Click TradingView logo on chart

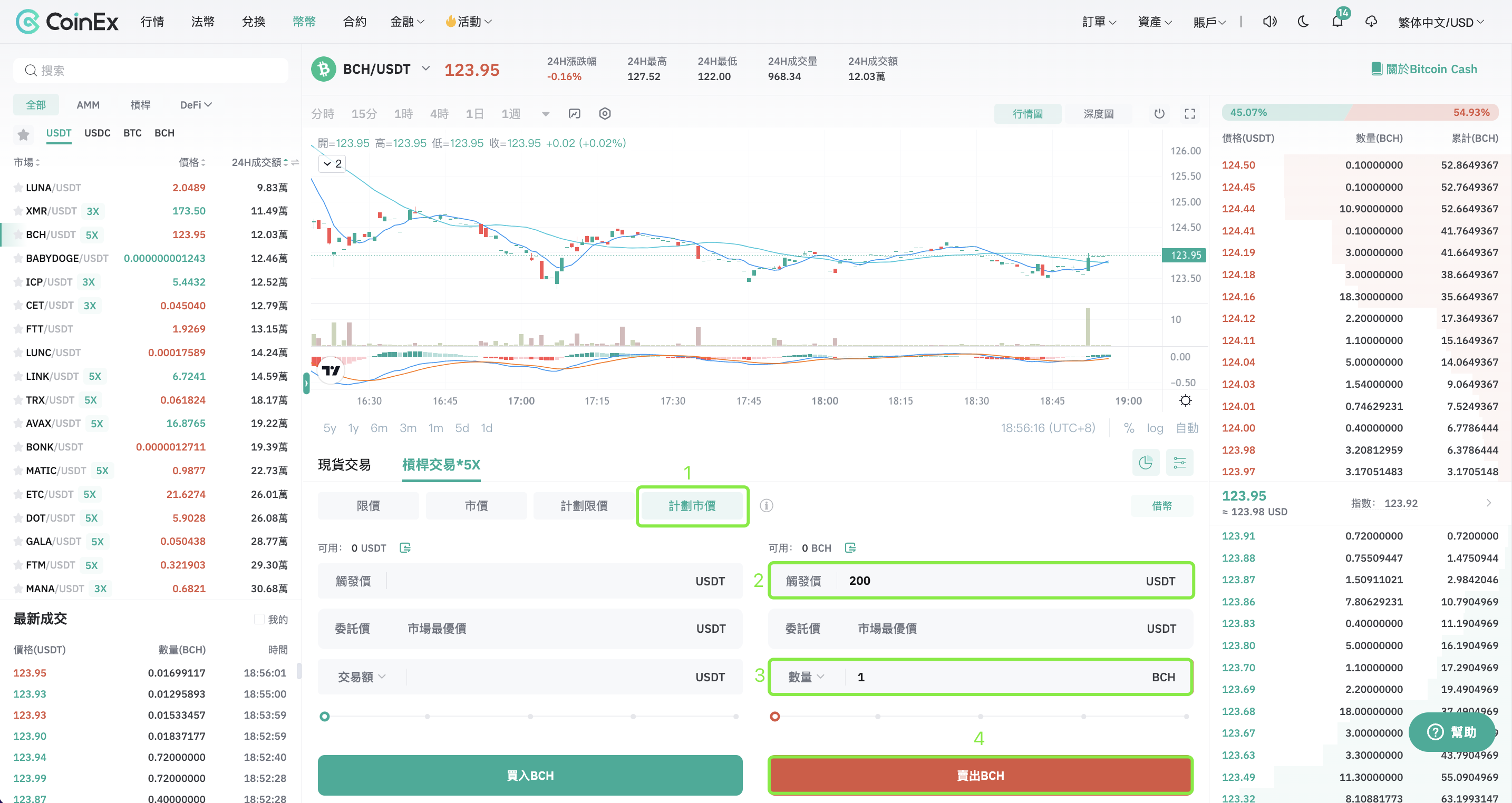331,371
